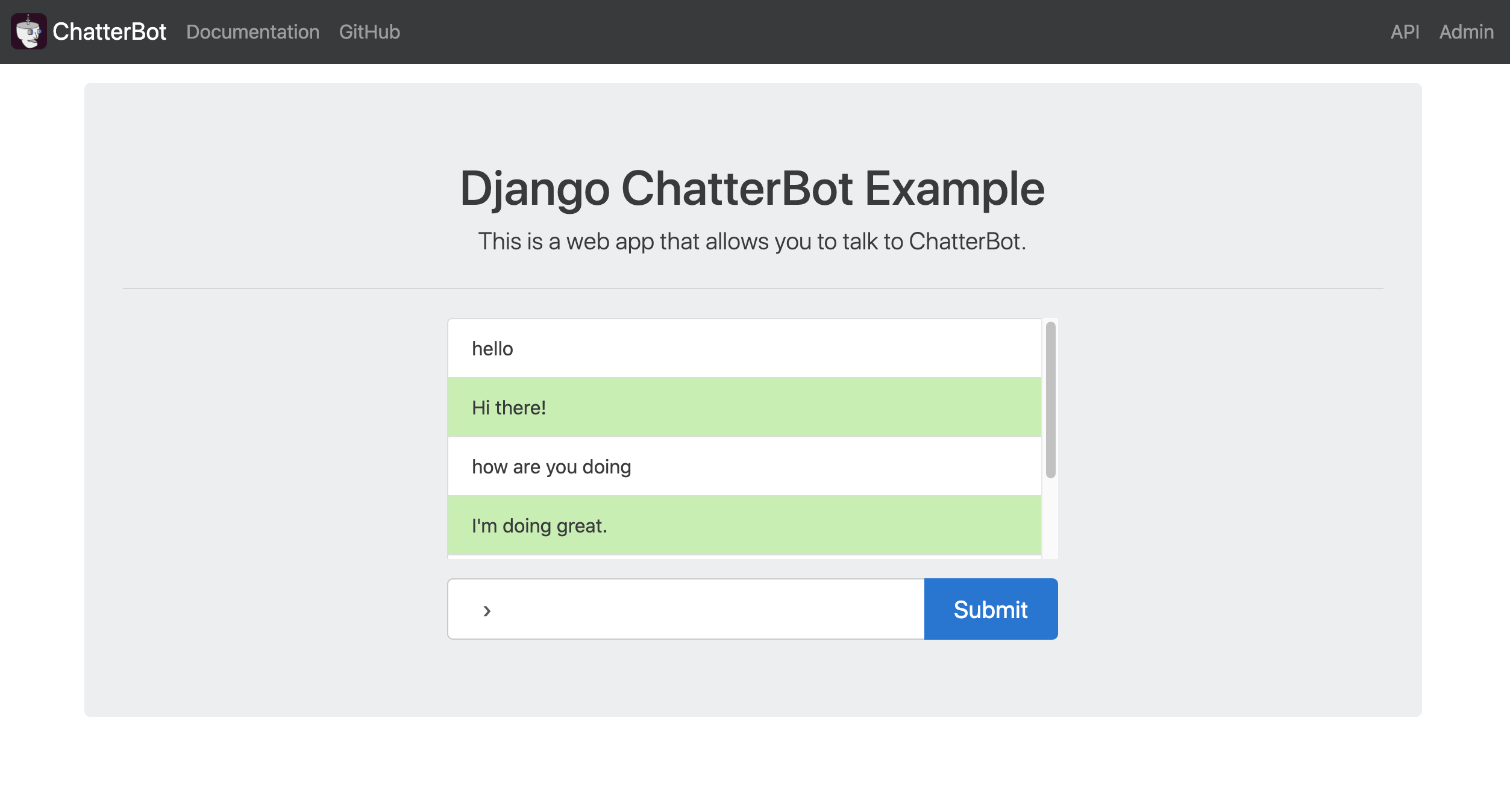Go to the API page link

1405,32
